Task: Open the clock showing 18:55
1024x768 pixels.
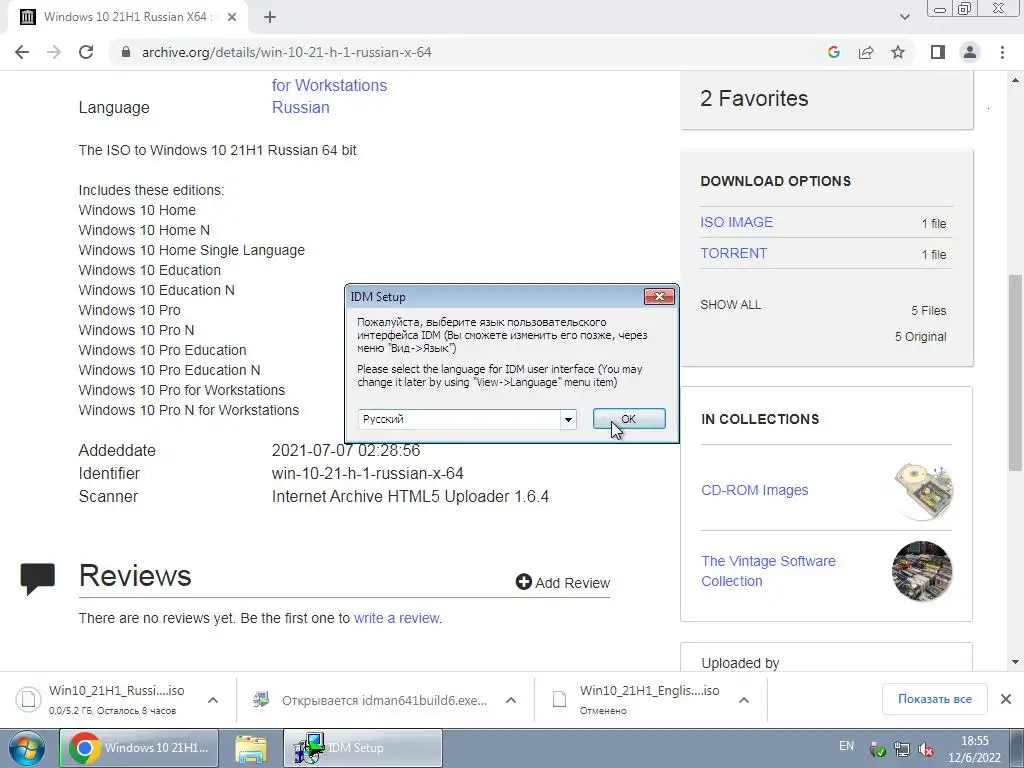Action: click(x=974, y=749)
